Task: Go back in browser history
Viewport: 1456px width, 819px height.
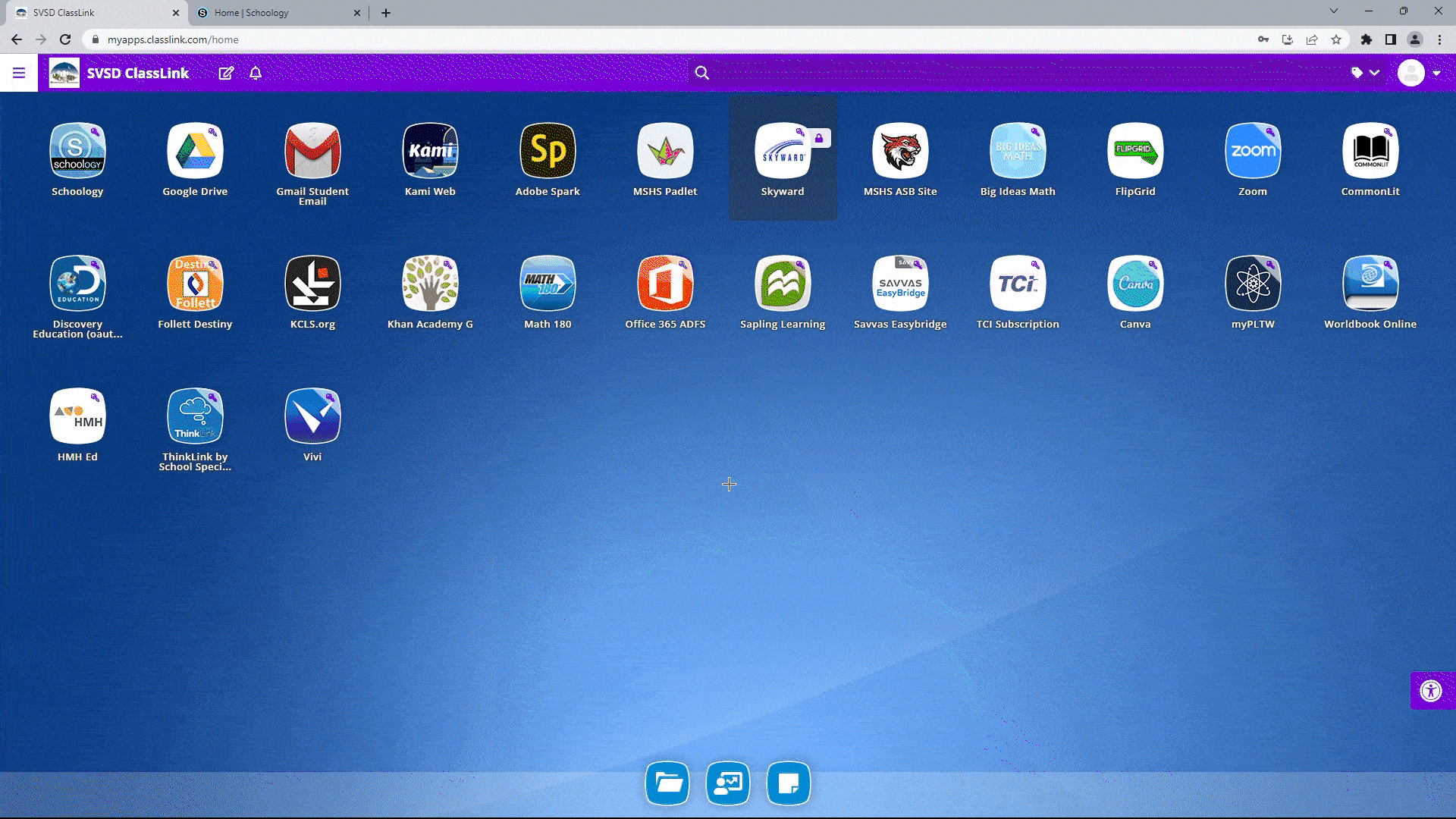Action: pyautogui.click(x=17, y=39)
